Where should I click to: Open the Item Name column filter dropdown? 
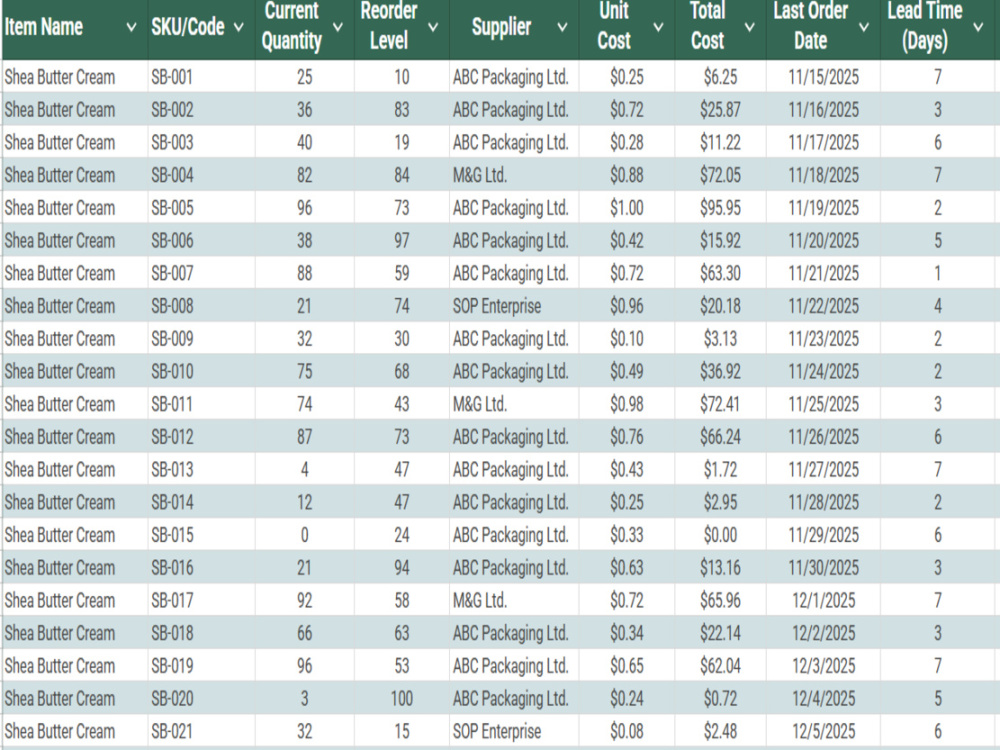pos(131,27)
